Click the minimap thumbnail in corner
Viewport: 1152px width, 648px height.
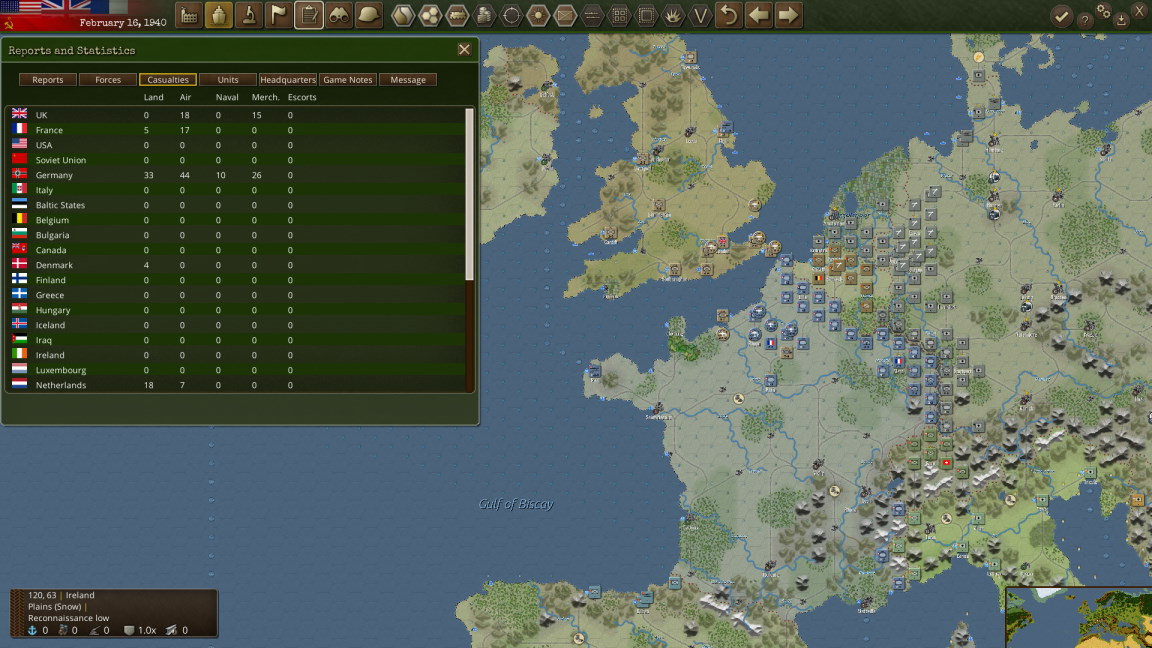pos(1079,617)
